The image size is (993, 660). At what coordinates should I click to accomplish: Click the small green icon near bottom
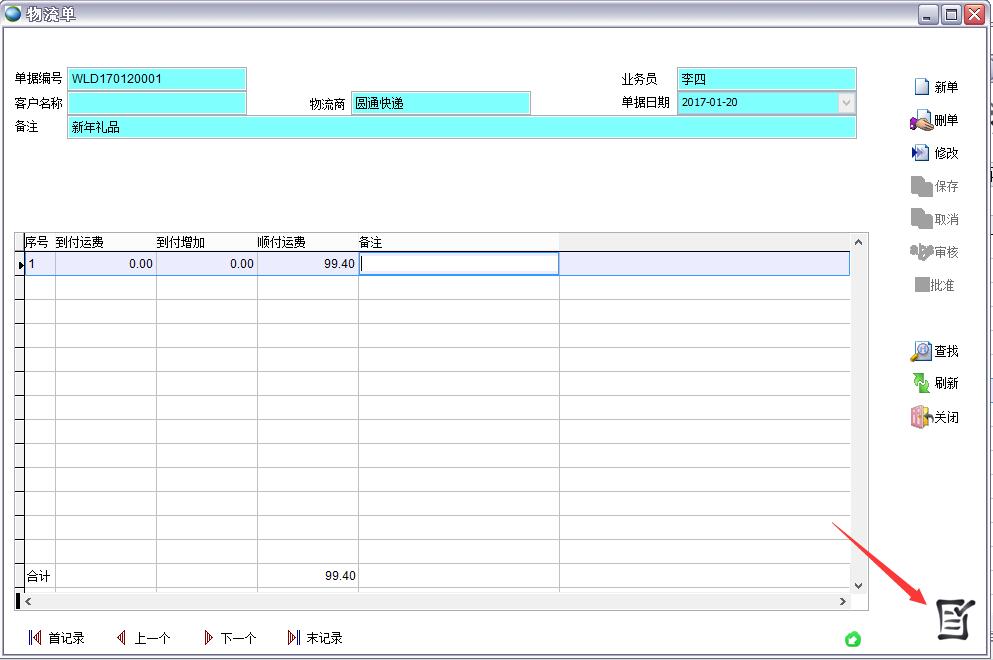pos(853,639)
